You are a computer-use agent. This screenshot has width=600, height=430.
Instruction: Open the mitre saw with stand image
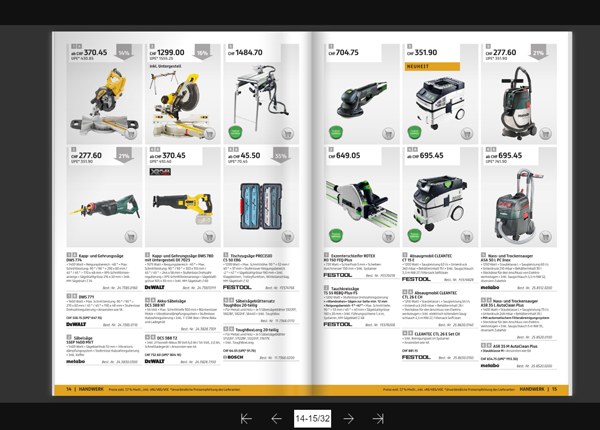pos(180,104)
